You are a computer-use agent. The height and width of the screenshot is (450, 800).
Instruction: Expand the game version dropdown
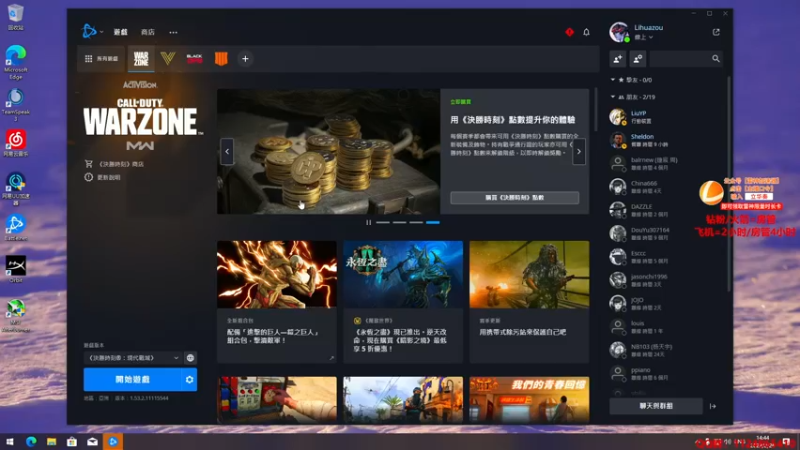(x=133, y=358)
